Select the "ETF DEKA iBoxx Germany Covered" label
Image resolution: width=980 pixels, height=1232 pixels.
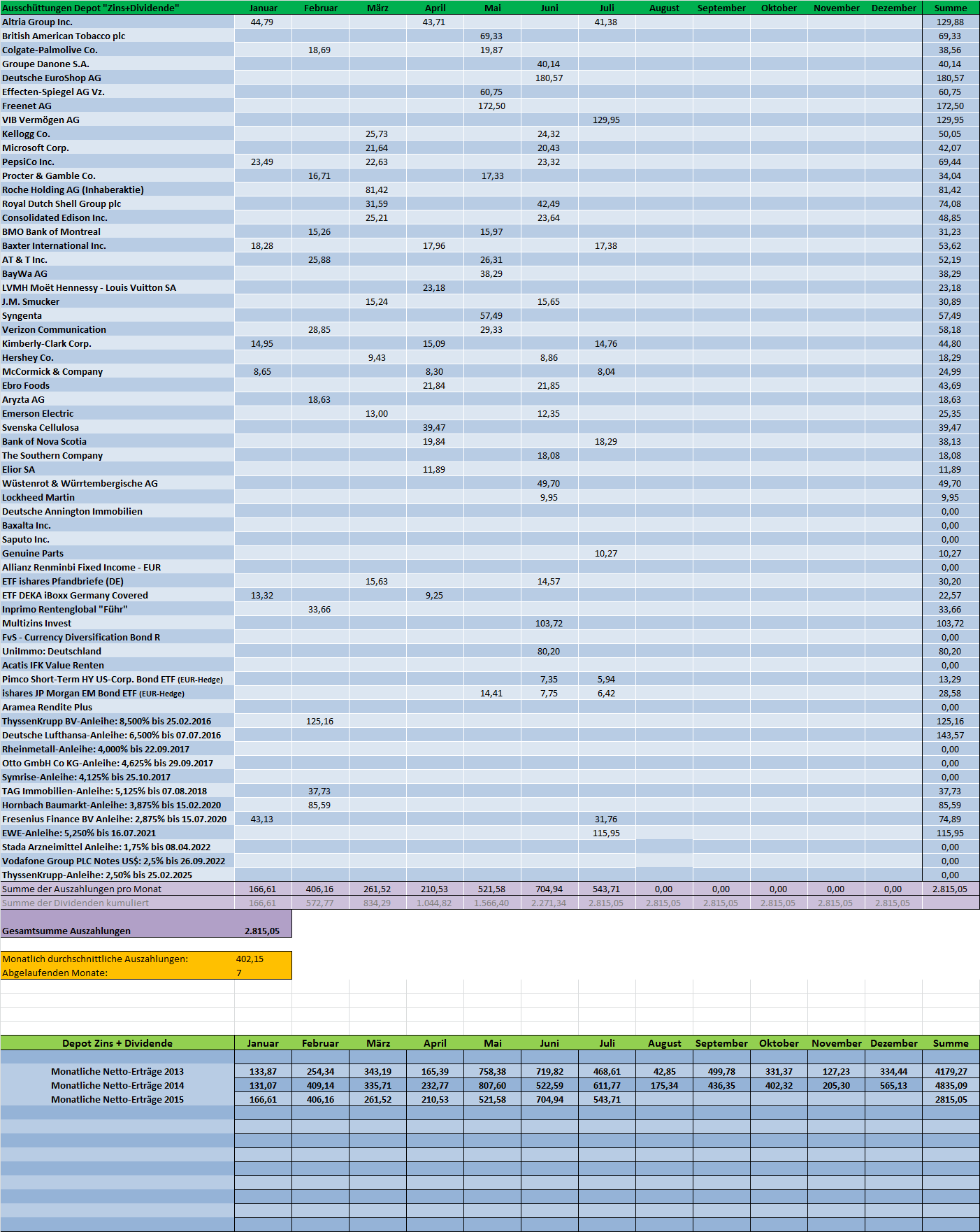(x=75, y=595)
